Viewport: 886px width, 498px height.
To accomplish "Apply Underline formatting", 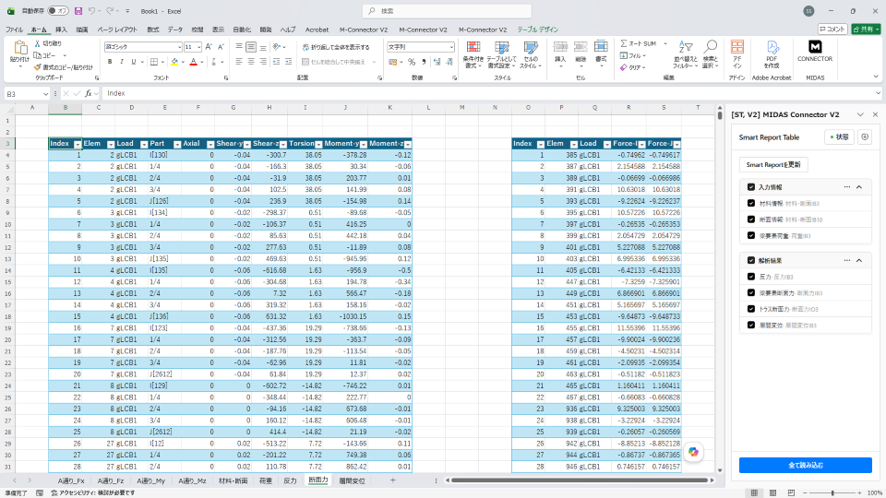I will click(134, 62).
